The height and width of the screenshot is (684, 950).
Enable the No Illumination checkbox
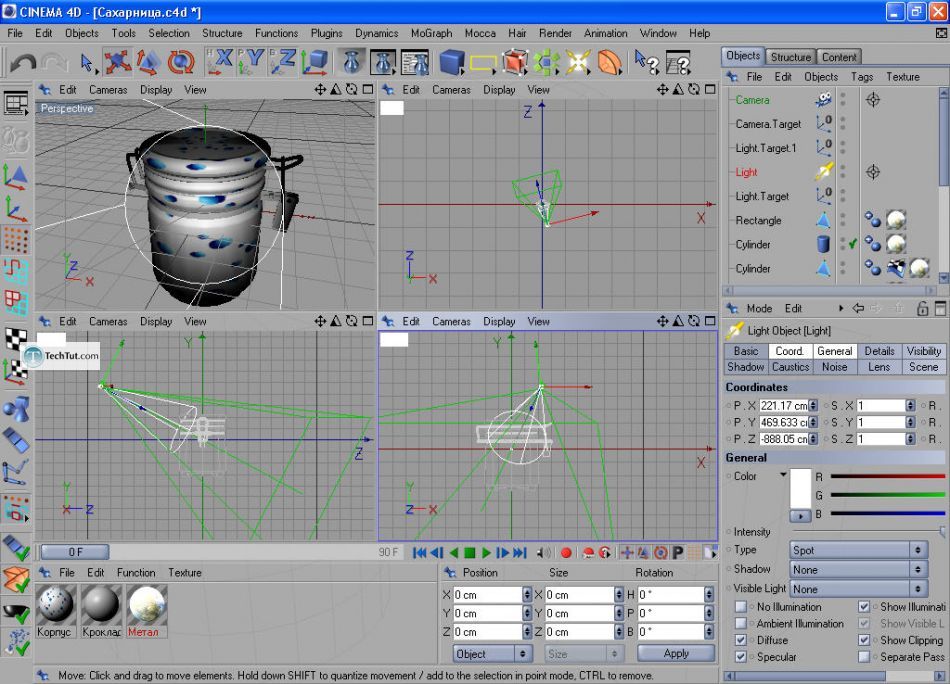coord(741,607)
